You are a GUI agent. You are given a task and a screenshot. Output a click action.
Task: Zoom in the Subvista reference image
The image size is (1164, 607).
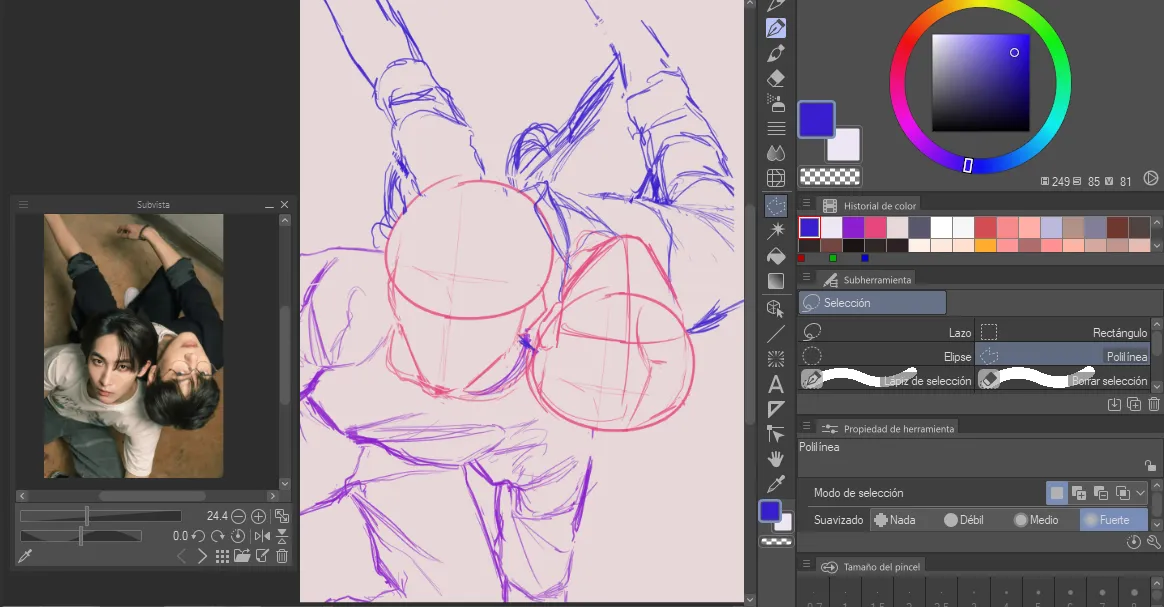click(x=258, y=516)
